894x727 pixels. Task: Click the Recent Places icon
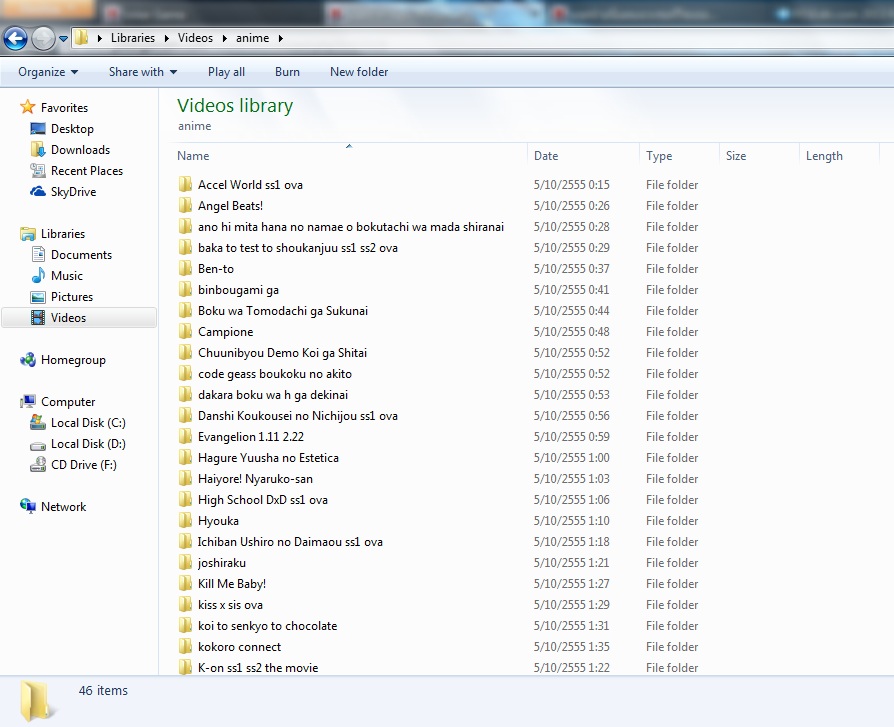pyautogui.click(x=38, y=170)
